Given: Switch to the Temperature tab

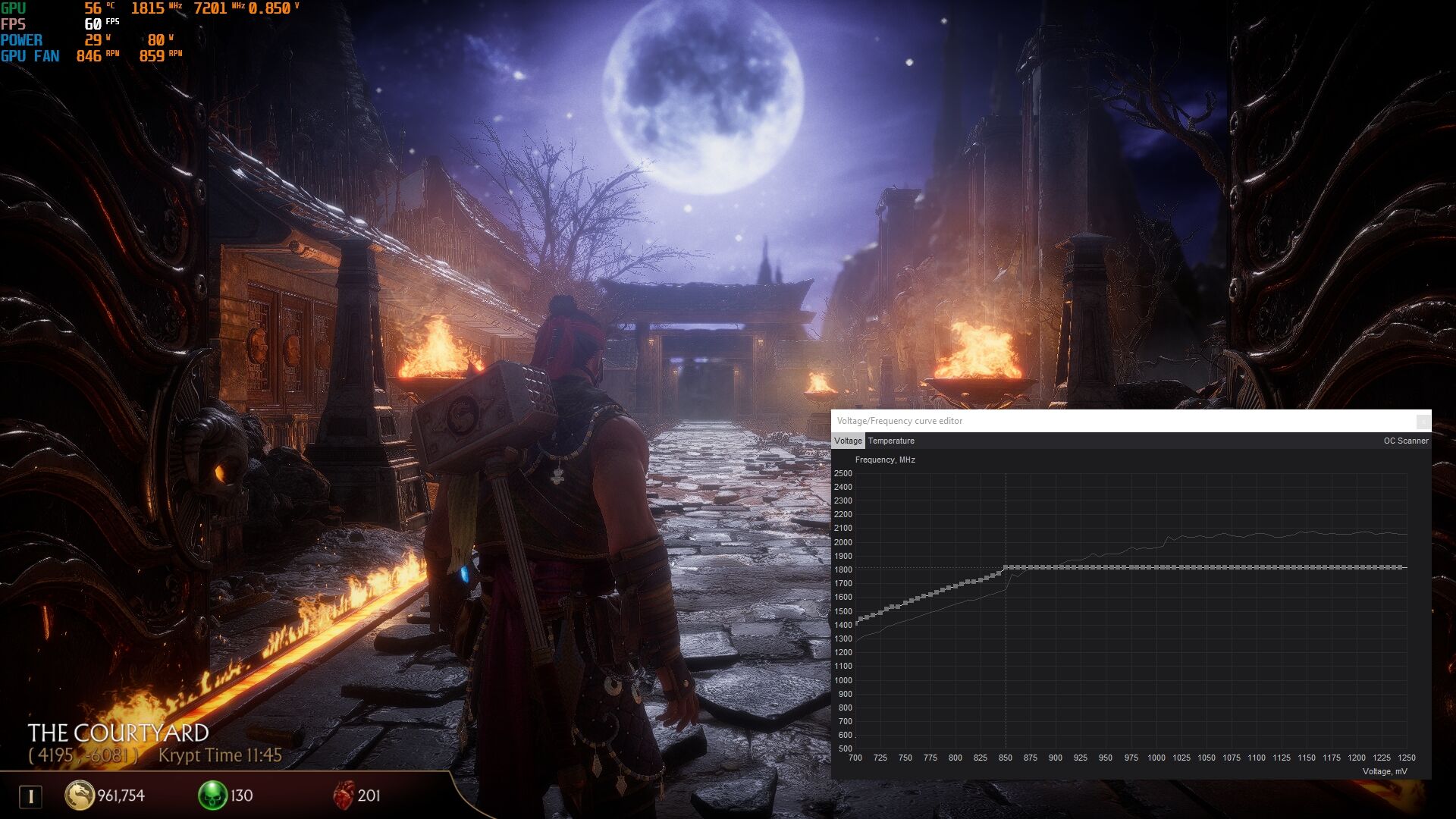Looking at the screenshot, I should 891,441.
